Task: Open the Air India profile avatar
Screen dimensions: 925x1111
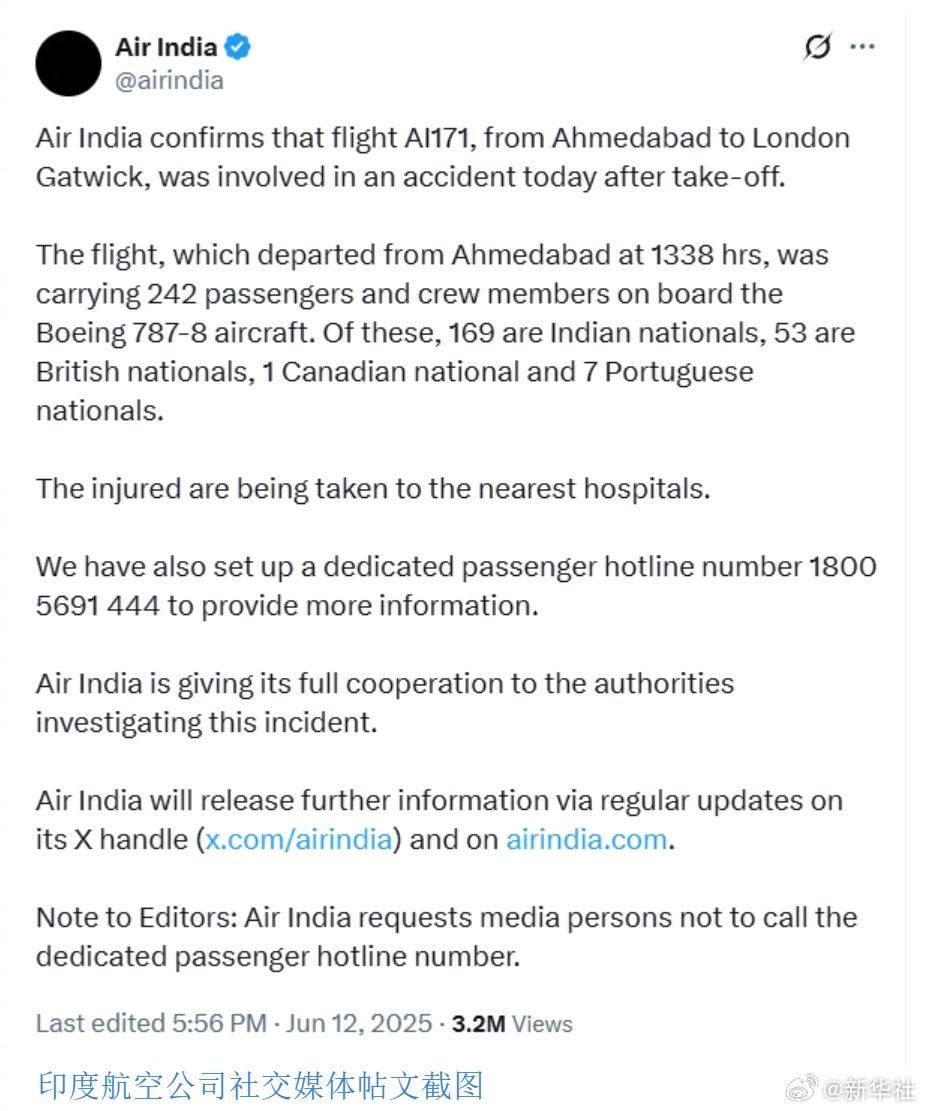Action: (x=68, y=63)
